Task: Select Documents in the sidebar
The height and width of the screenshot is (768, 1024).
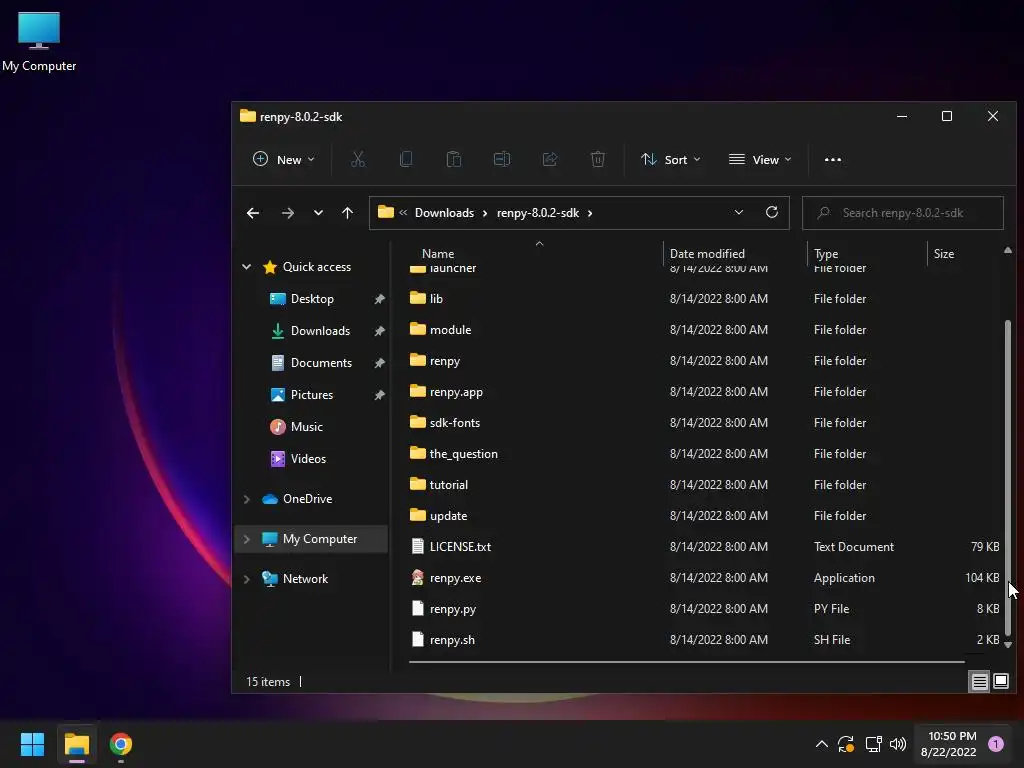Action: click(321, 363)
